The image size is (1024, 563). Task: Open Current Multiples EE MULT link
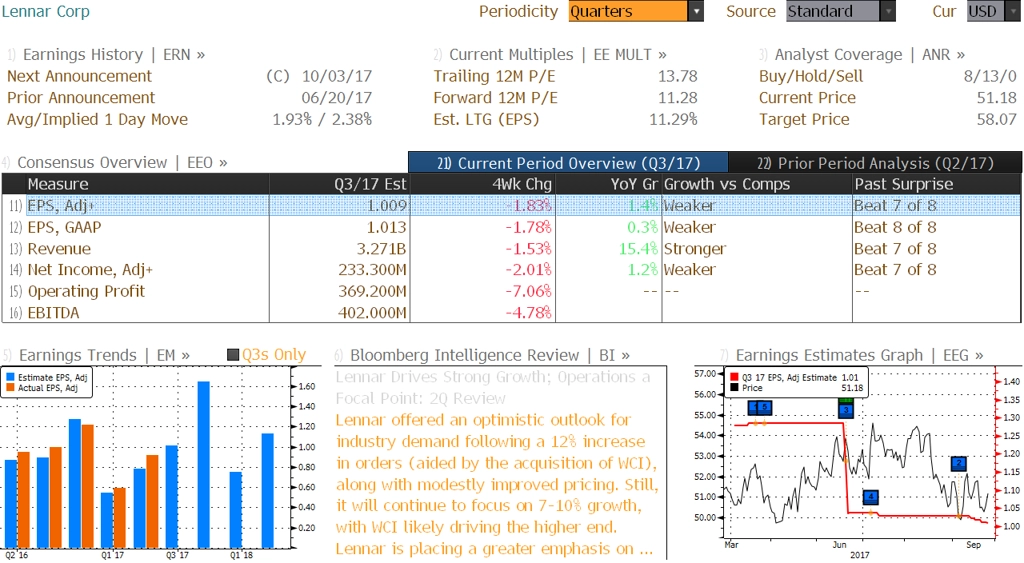tap(558, 55)
